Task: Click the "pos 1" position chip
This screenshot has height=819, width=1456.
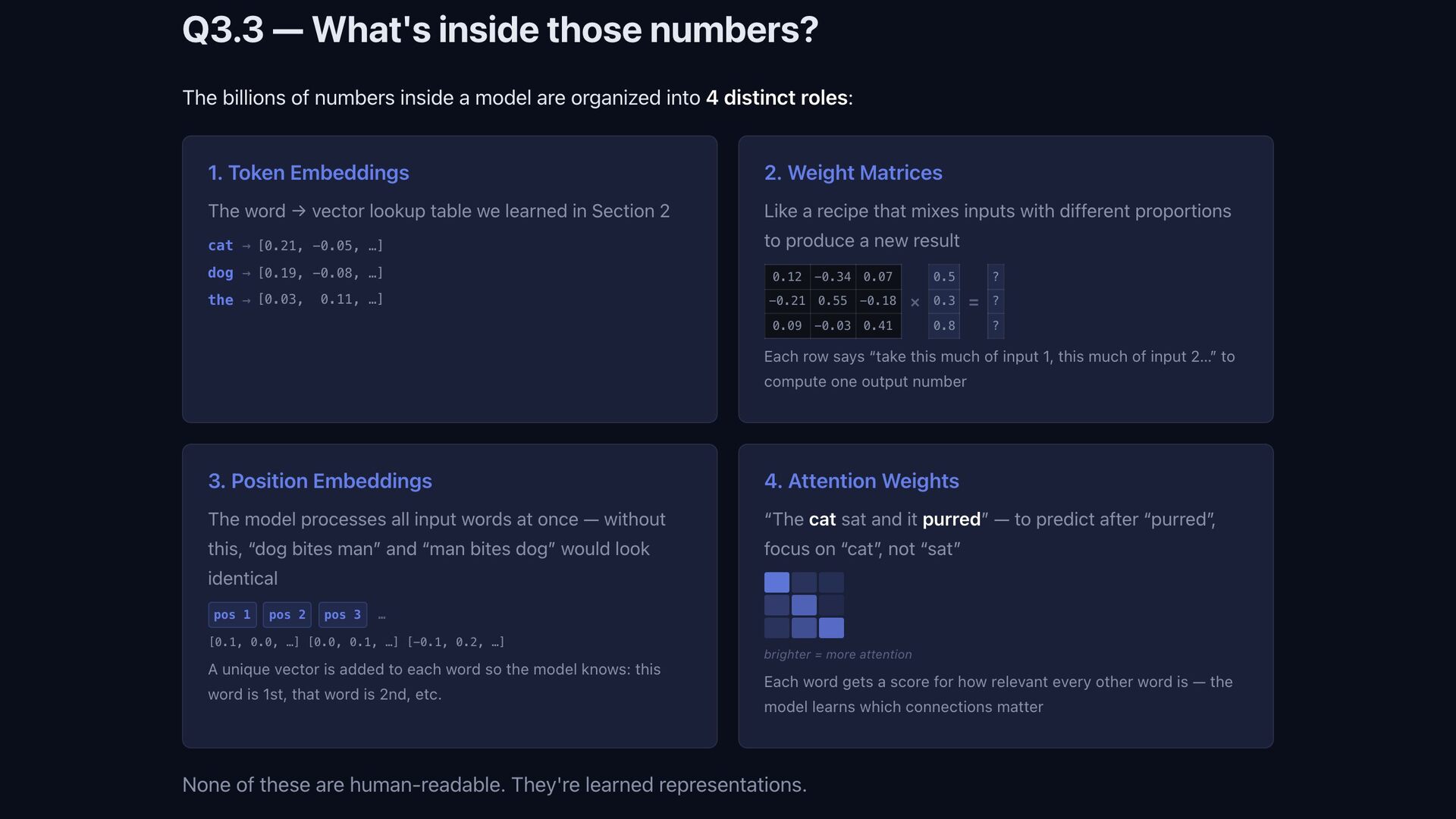Action: click(231, 615)
